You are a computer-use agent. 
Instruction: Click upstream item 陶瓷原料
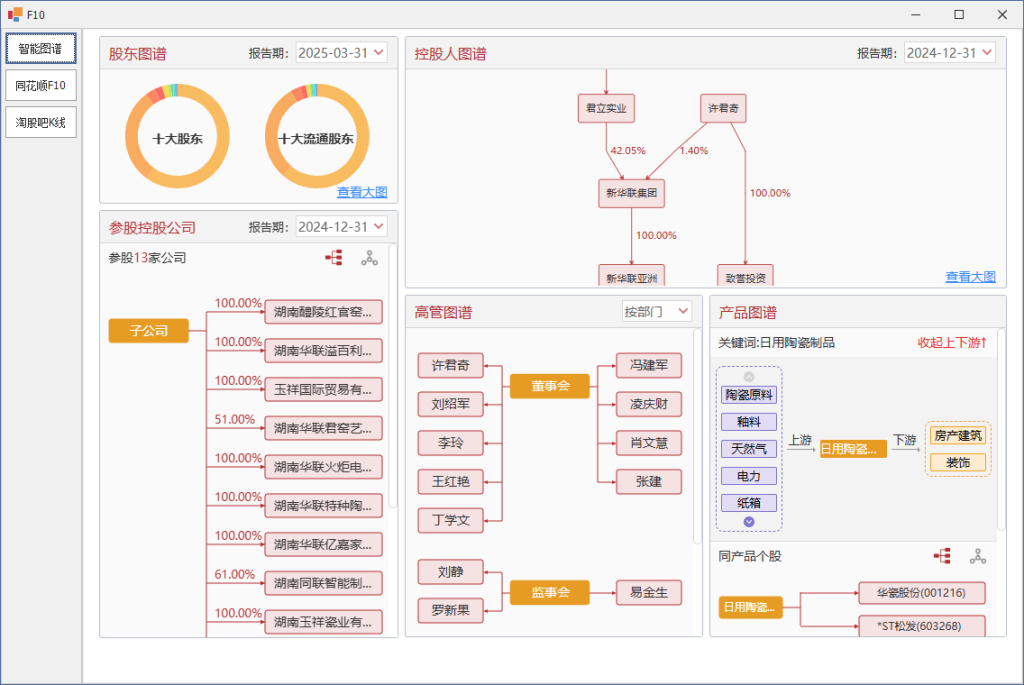coord(749,395)
